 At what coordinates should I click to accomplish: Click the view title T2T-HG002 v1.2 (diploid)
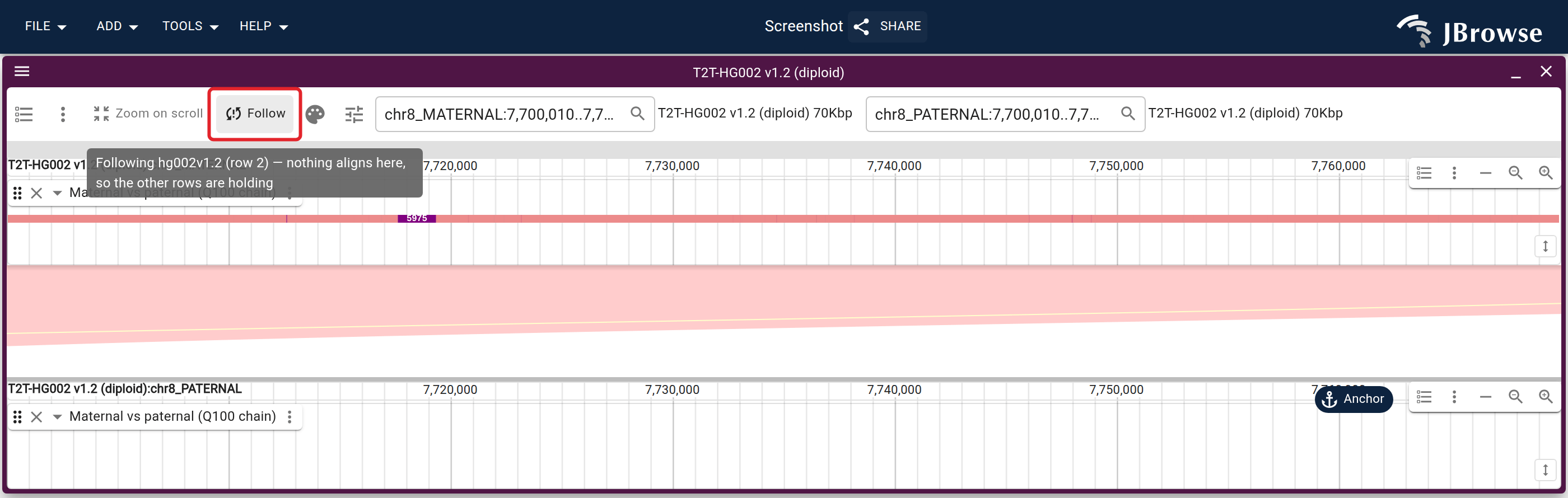pyautogui.click(x=768, y=72)
